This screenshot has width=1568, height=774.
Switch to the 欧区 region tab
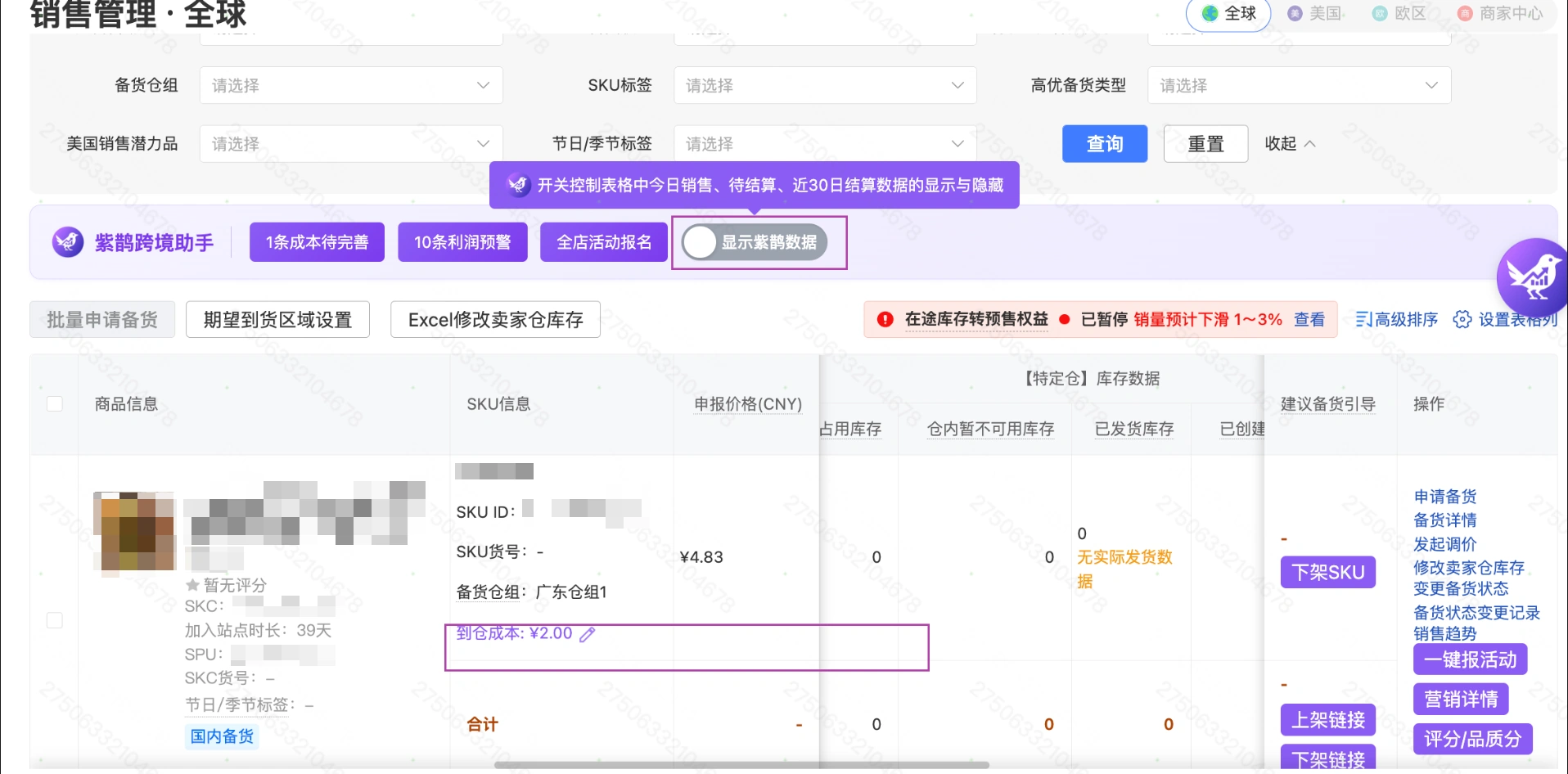pyautogui.click(x=1399, y=14)
